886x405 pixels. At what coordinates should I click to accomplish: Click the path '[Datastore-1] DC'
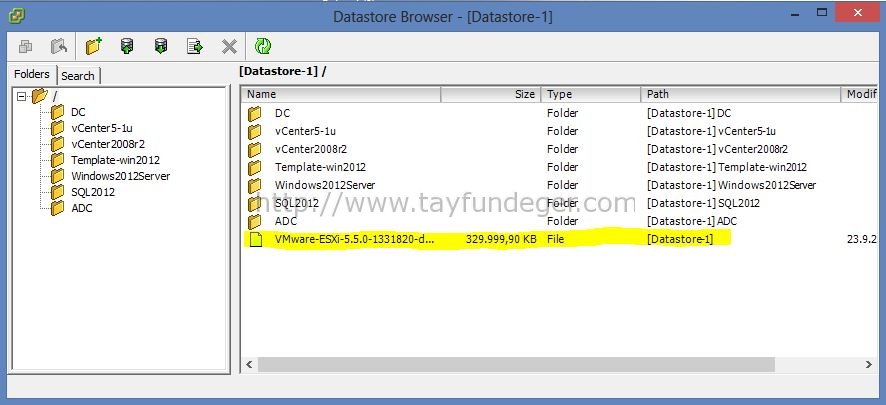point(689,113)
